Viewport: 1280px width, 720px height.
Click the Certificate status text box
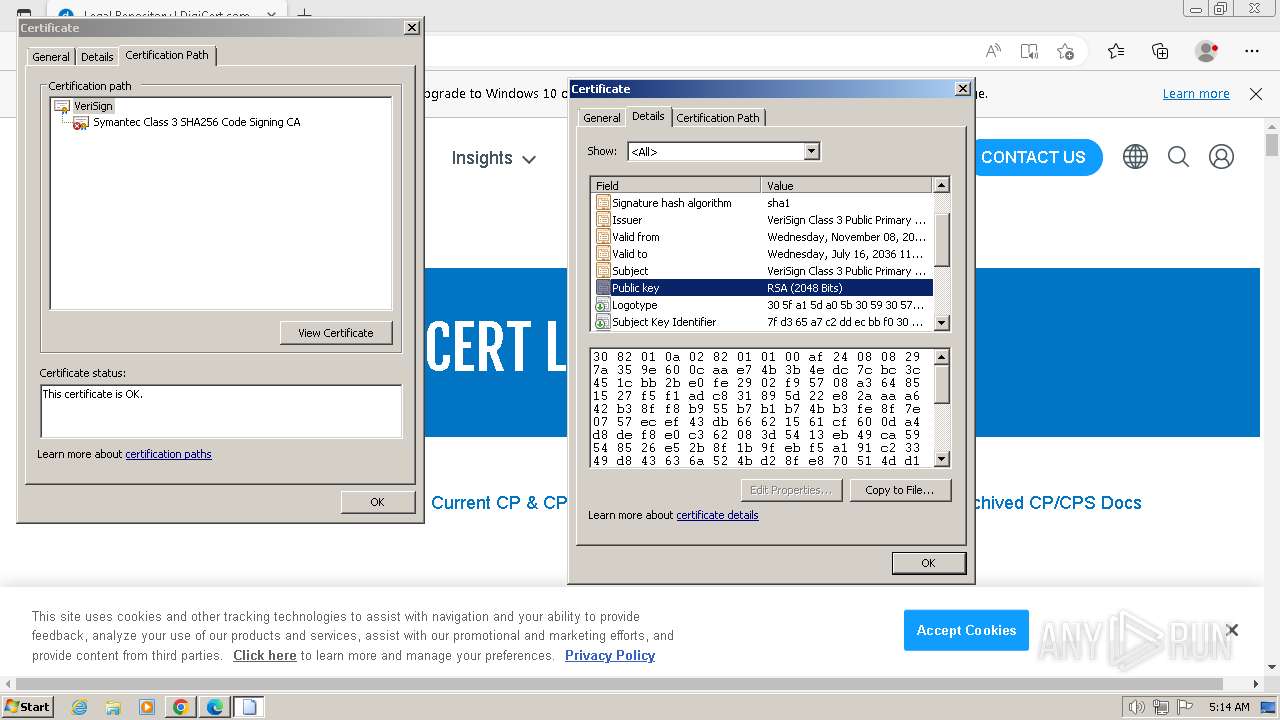[221, 411]
